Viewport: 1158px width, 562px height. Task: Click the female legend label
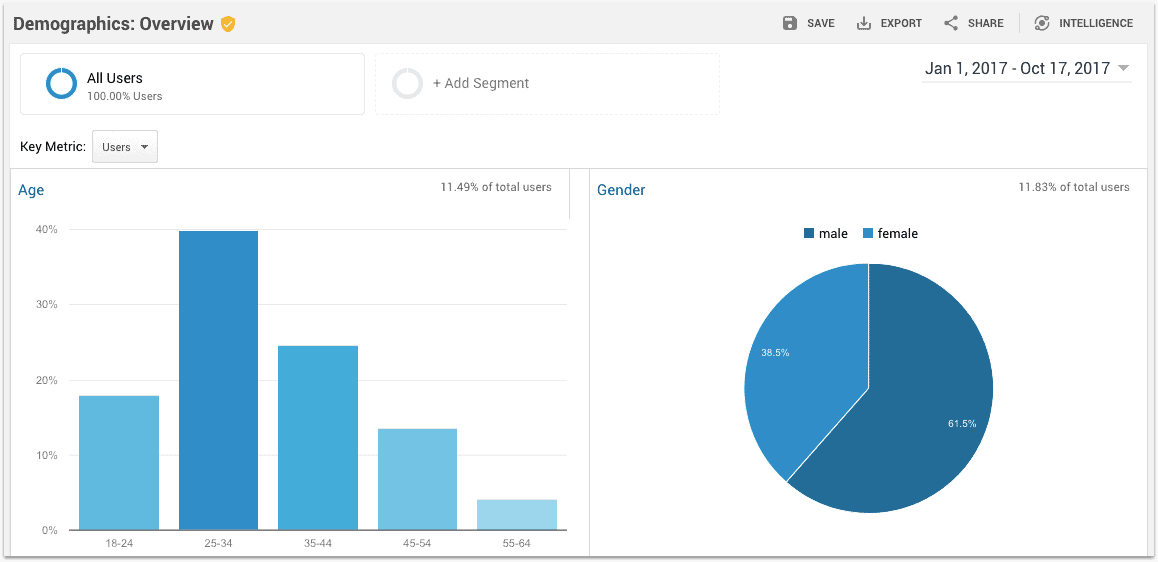click(x=898, y=233)
